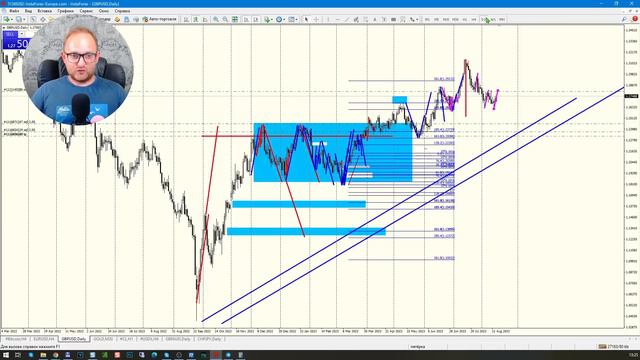The width and height of the screenshot is (640, 360).
Task: Open Task View on the taskbar
Action: (18, 355)
